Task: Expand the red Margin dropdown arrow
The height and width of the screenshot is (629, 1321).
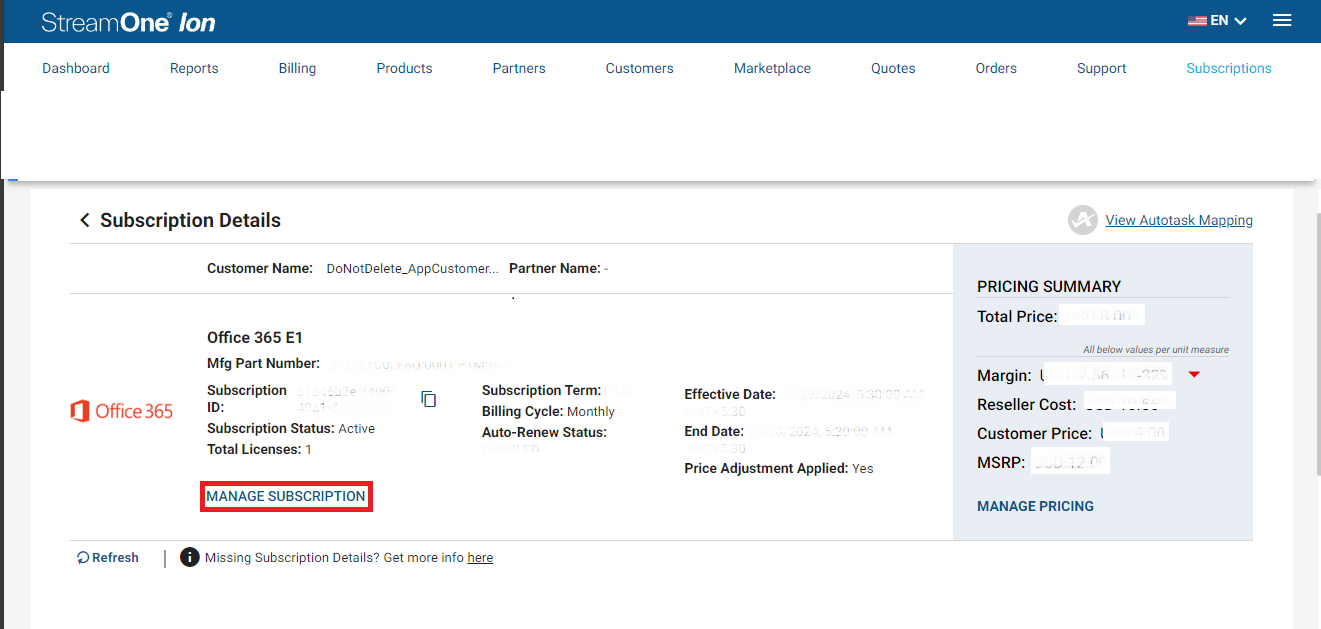Action: pos(1194,375)
